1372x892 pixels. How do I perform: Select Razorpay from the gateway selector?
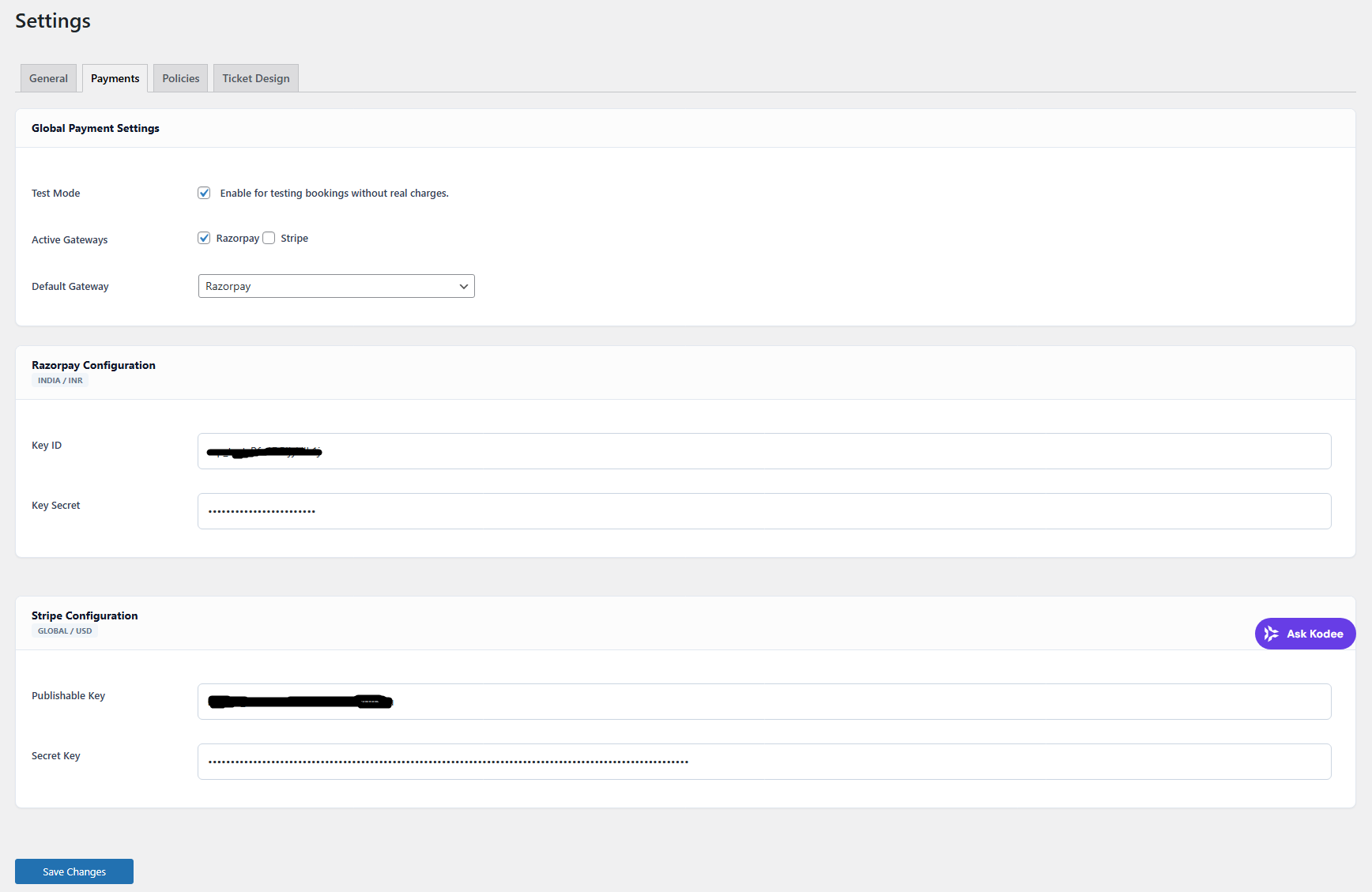click(336, 285)
